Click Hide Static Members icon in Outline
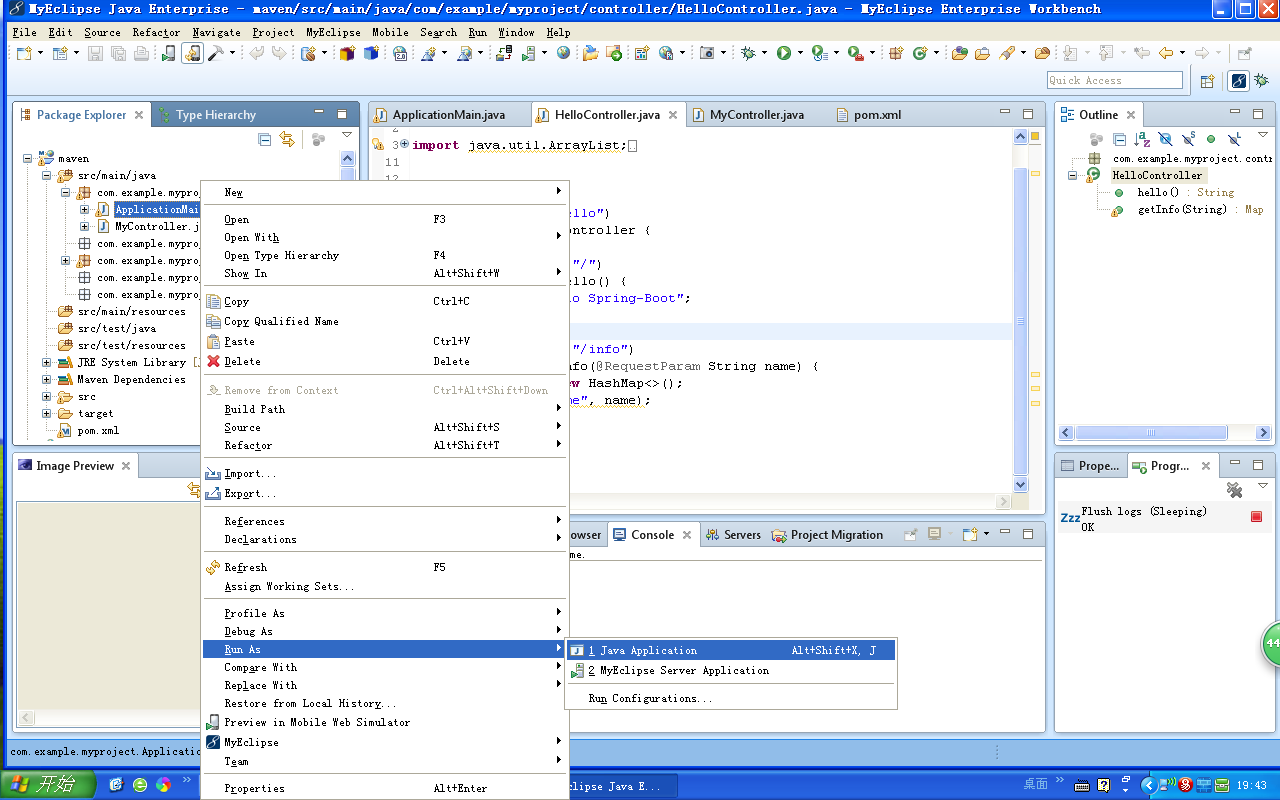This screenshot has width=1280, height=800. tap(1188, 139)
